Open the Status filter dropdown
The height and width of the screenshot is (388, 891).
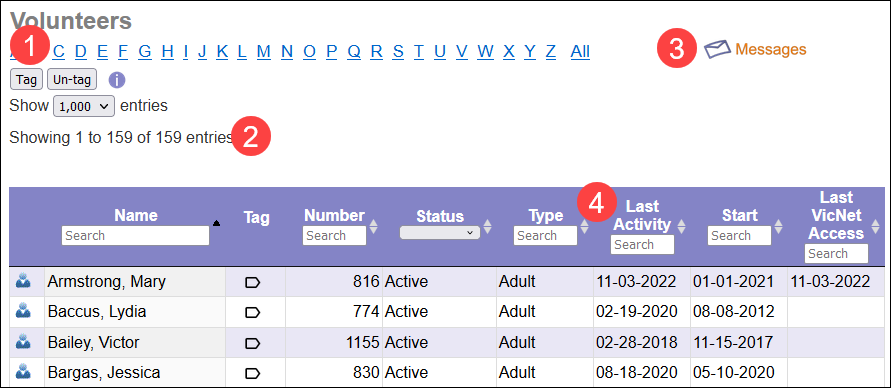[x=440, y=232]
